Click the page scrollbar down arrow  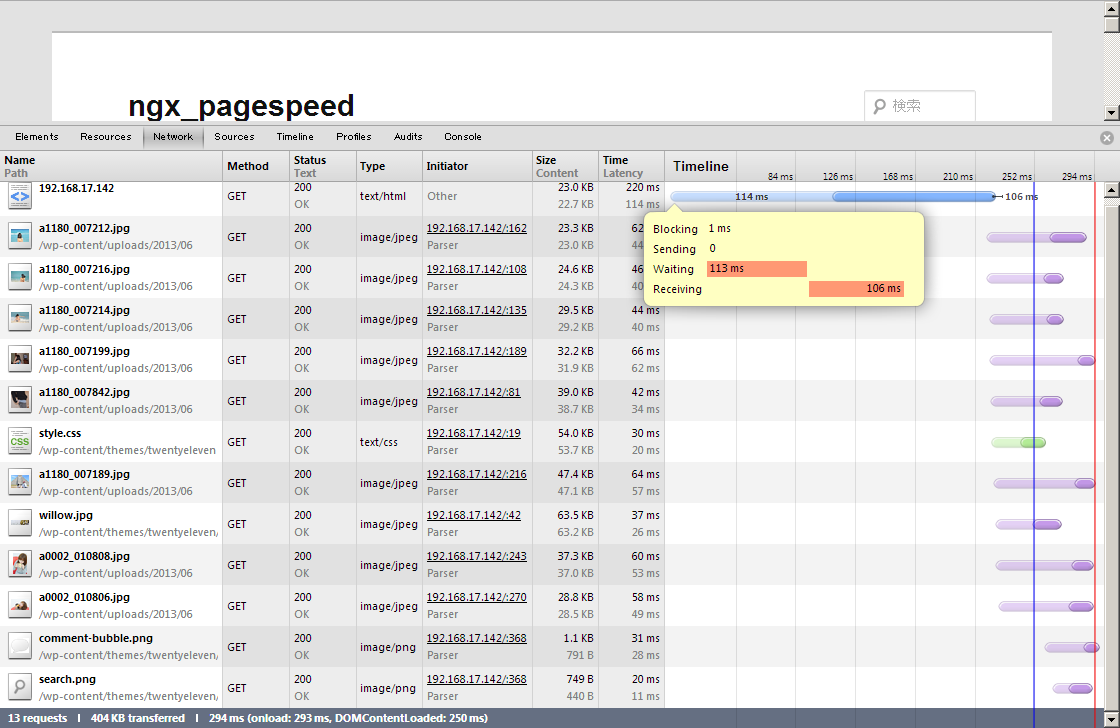pos(1111,113)
